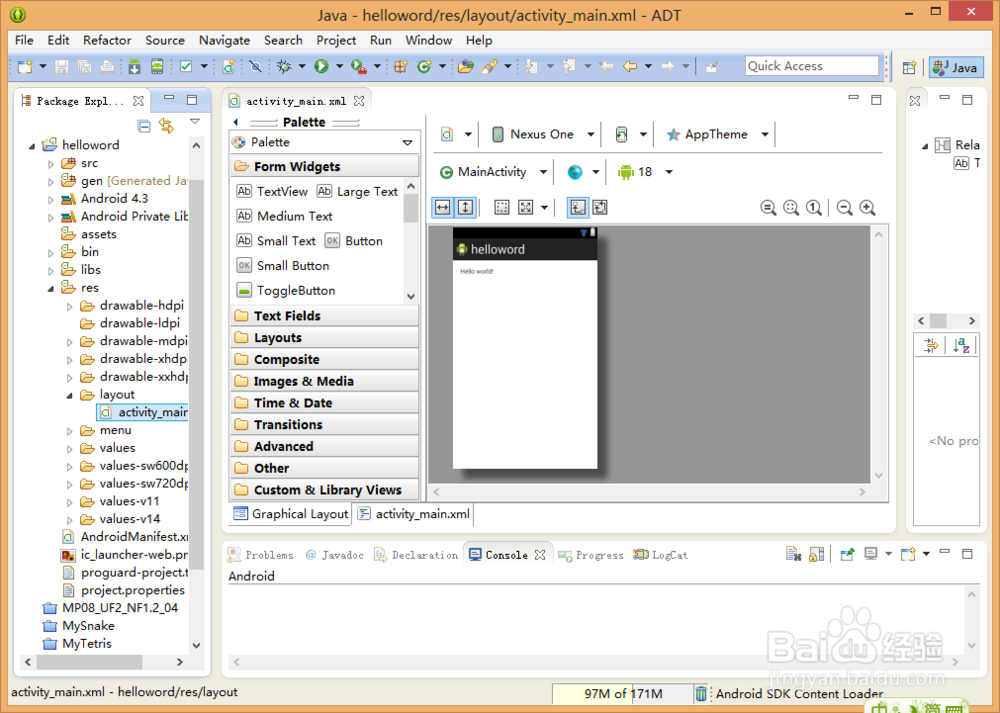Switch to the Problems tab
The height and width of the screenshot is (713, 1000).
click(x=261, y=555)
